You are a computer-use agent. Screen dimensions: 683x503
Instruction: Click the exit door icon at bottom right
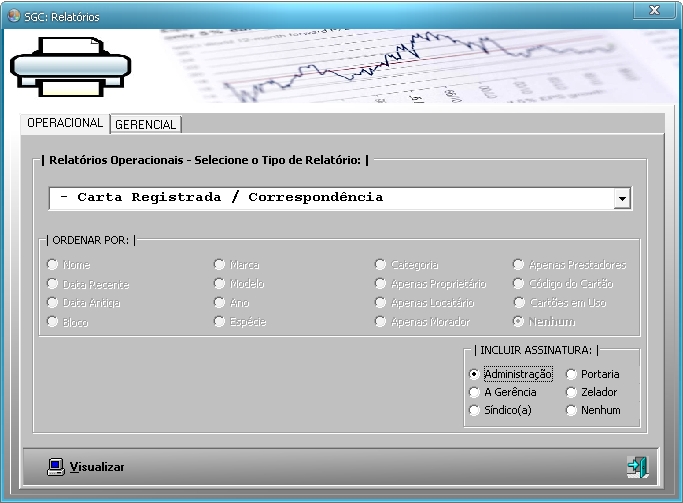[x=637, y=467]
